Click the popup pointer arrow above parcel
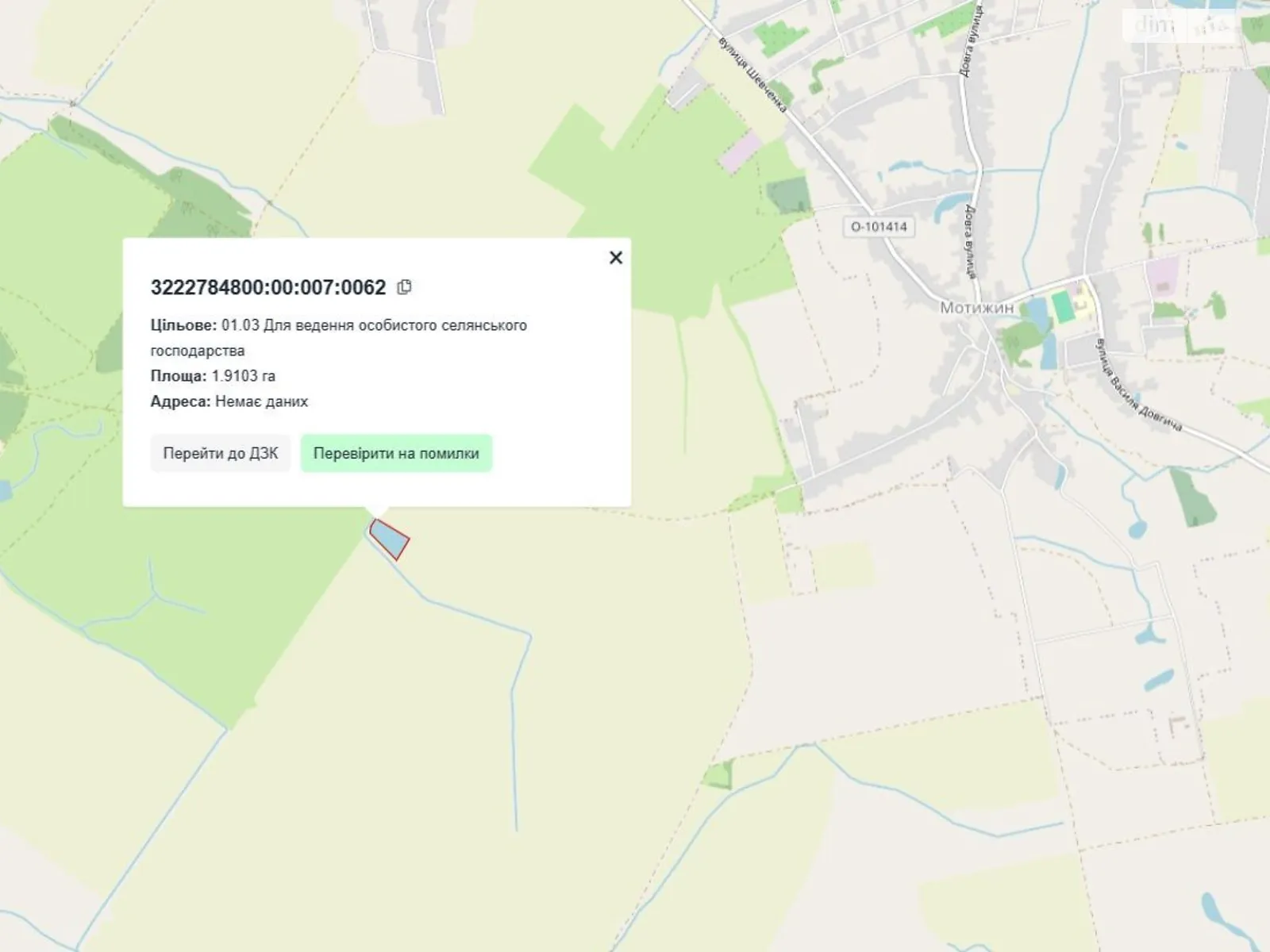Screen dimensions: 1270x952 (377, 512)
